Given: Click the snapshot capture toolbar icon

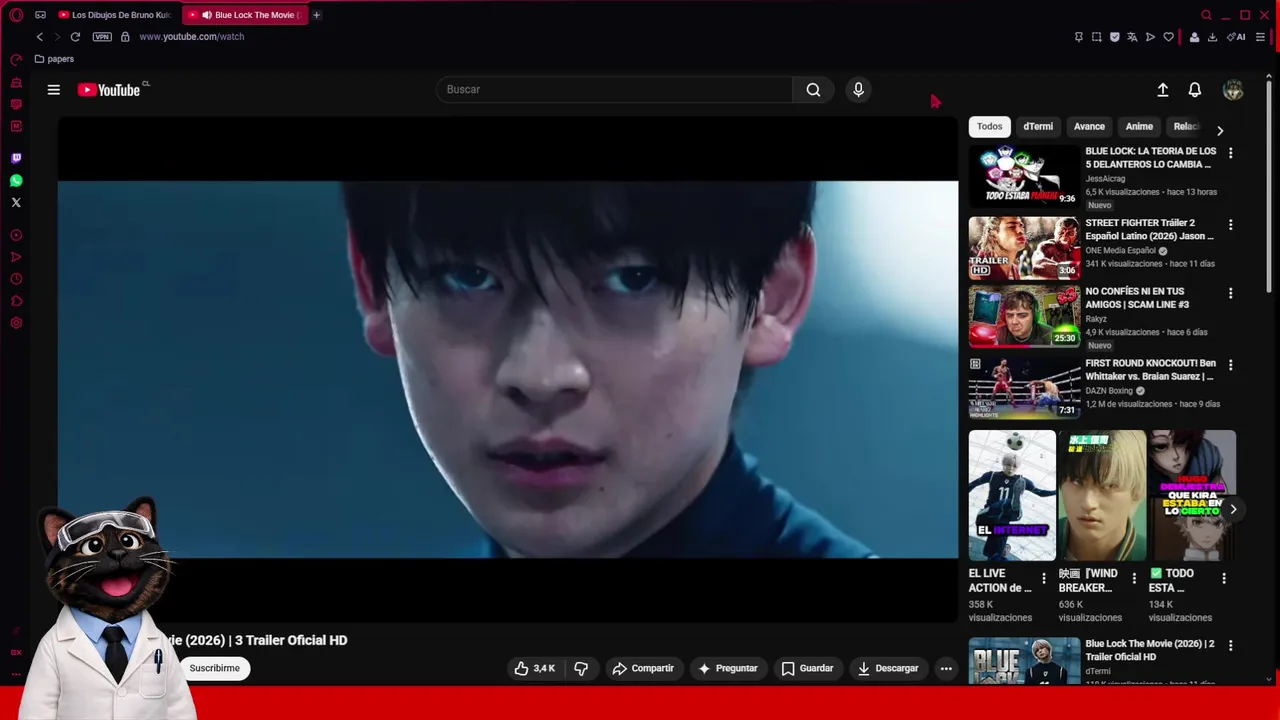Looking at the screenshot, I should pos(1096,37).
